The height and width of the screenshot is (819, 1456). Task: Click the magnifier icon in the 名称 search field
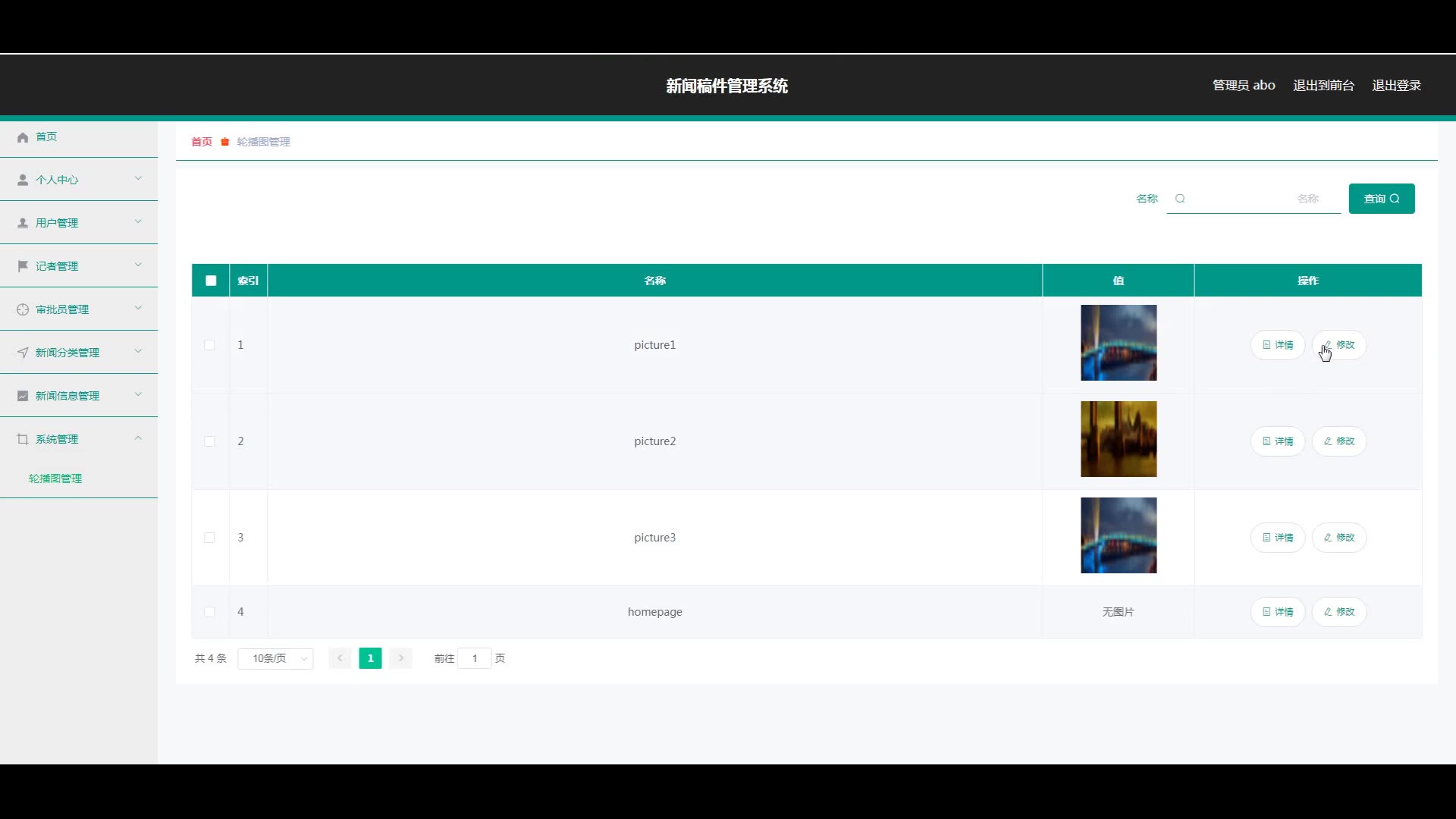point(1180,199)
